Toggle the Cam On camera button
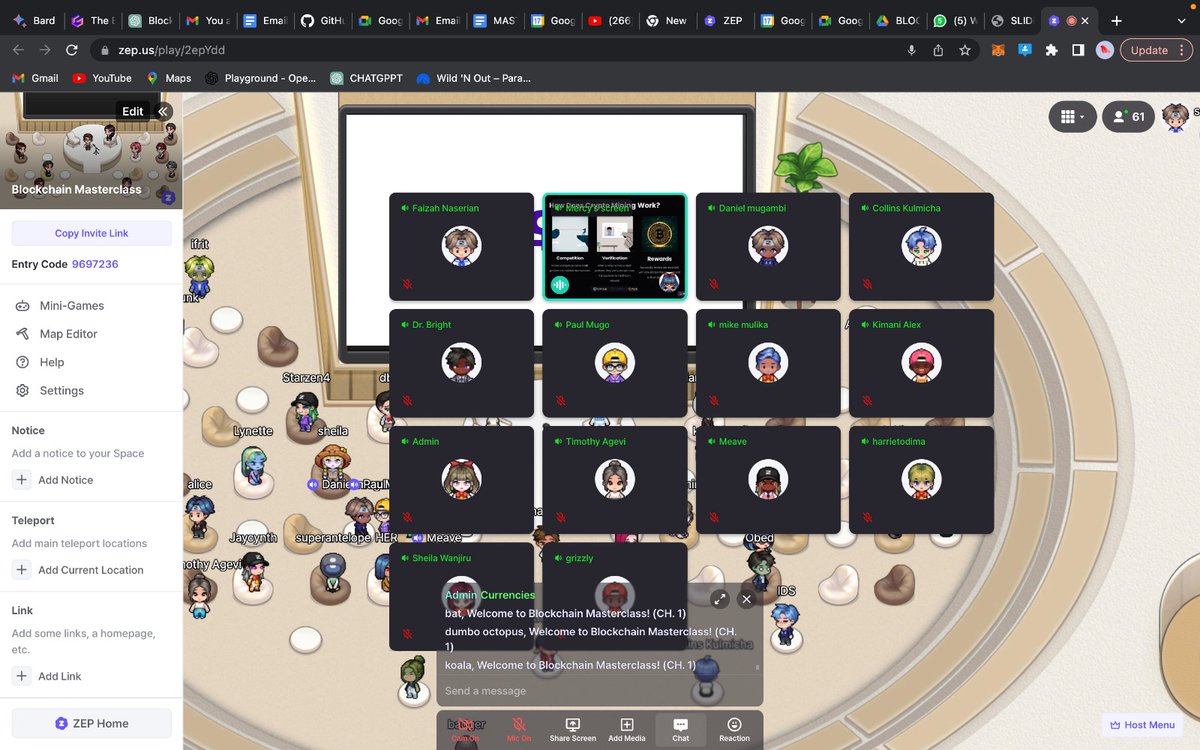Image resolution: width=1200 pixels, height=750 pixels. [465, 729]
